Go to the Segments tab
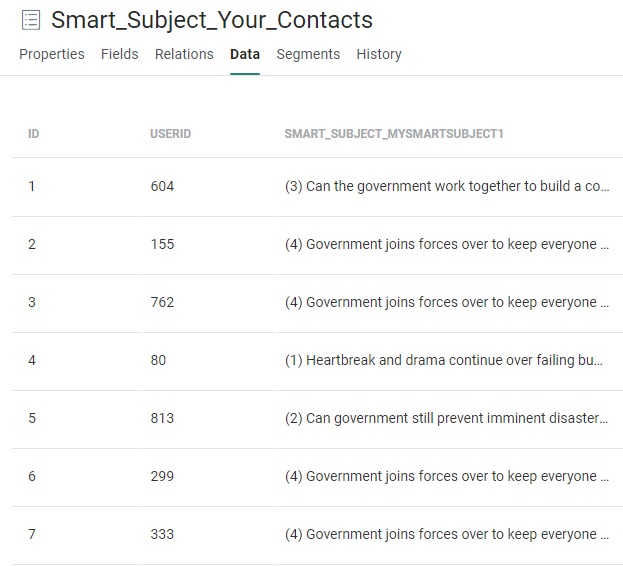 [x=308, y=54]
